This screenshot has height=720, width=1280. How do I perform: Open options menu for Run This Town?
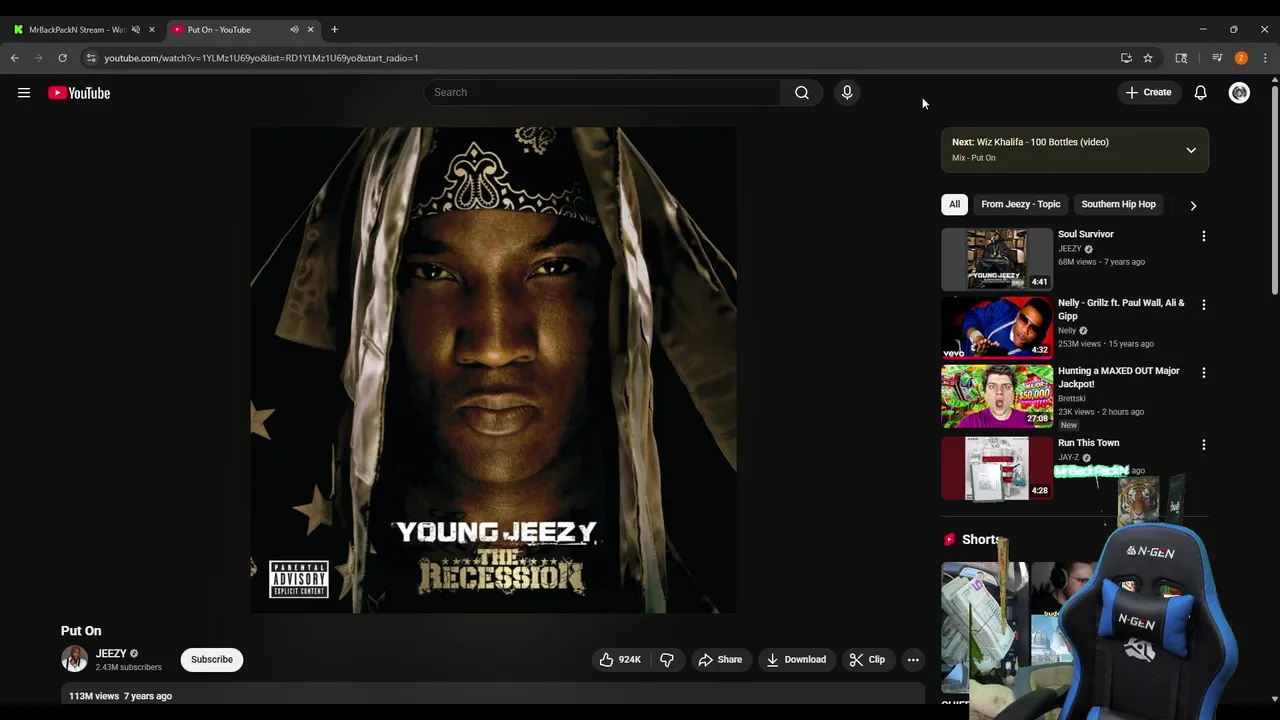pos(1203,444)
